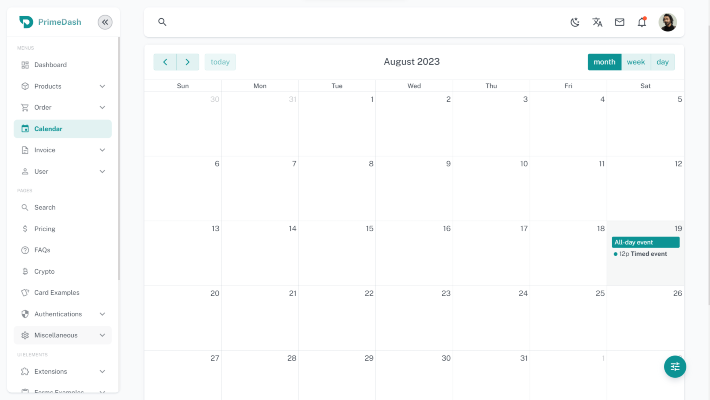Expand the Products chevron
Image resolution: width=710 pixels, height=400 pixels.
(102, 86)
